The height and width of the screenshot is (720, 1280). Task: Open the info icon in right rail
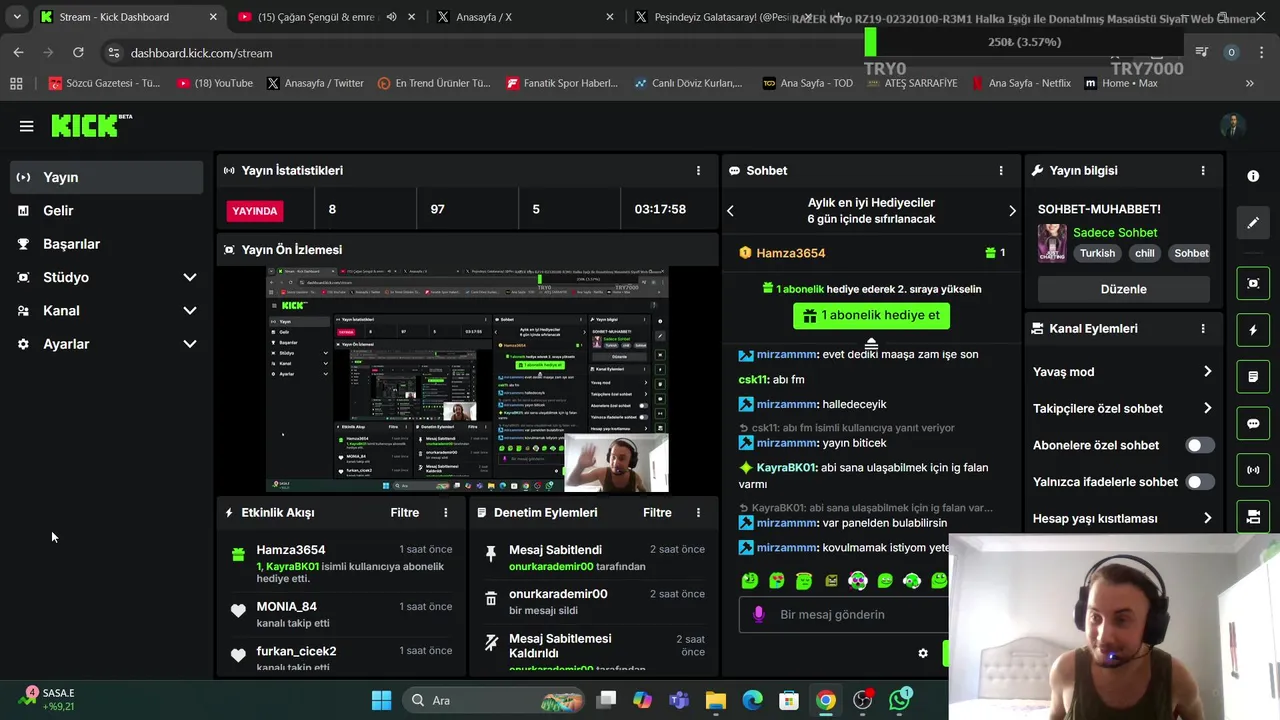(x=1253, y=176)
